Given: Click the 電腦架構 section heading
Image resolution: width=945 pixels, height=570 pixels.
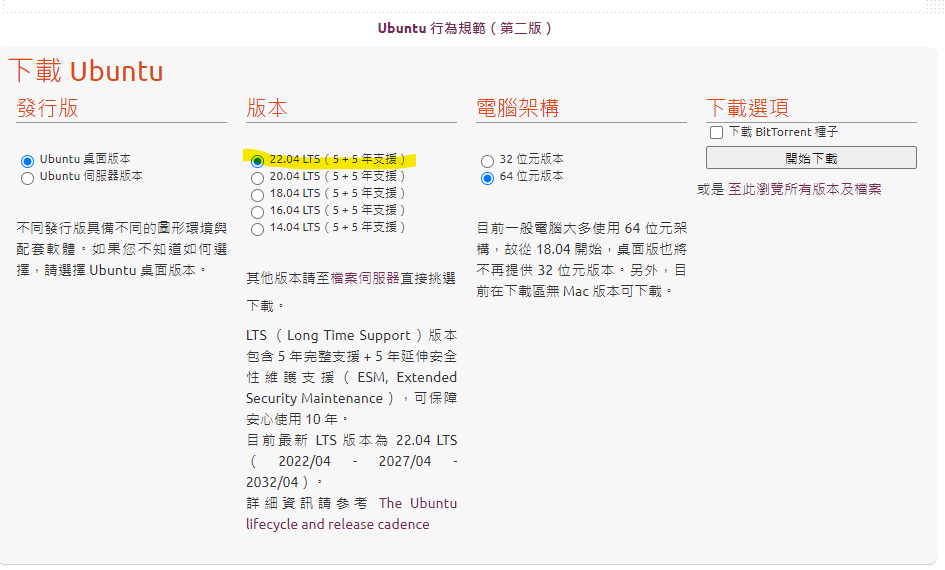Looking at the screenshot, I should pyautogui.click(x=518, y=108).
